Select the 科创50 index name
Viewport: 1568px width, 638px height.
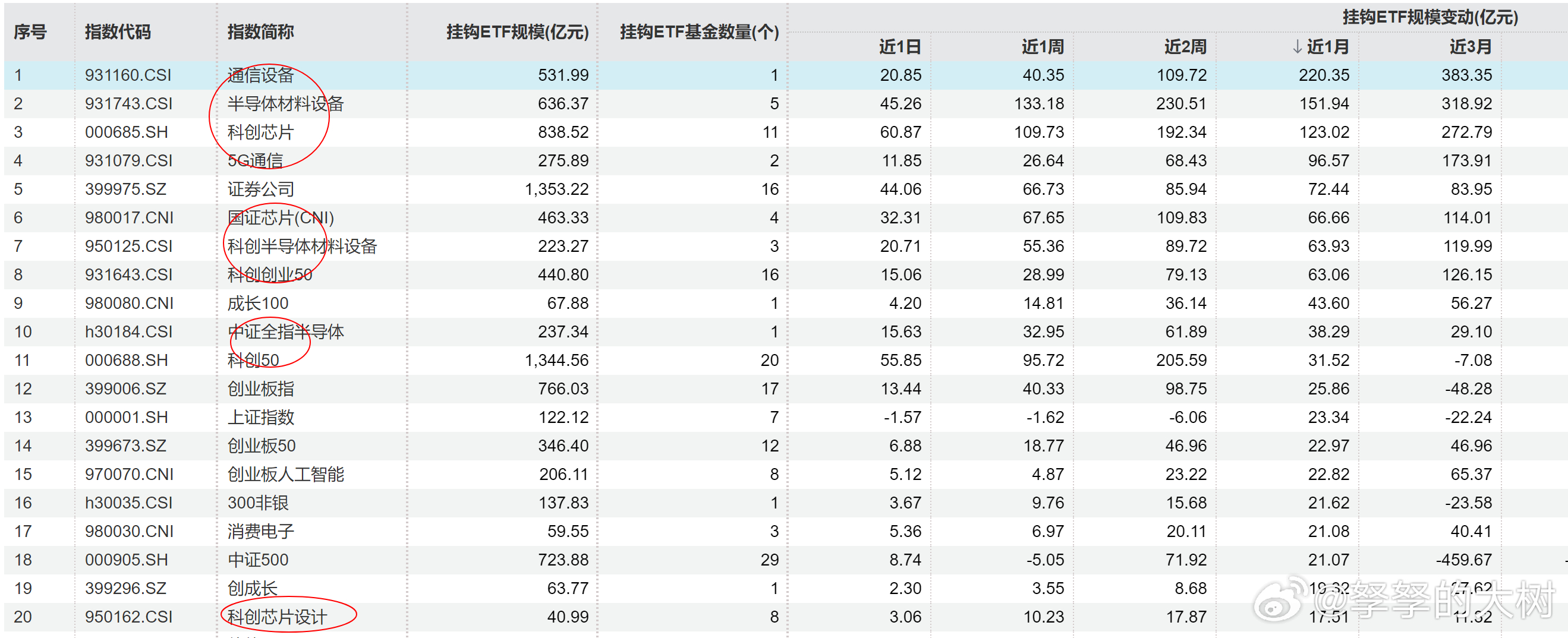tap(253, 360)
